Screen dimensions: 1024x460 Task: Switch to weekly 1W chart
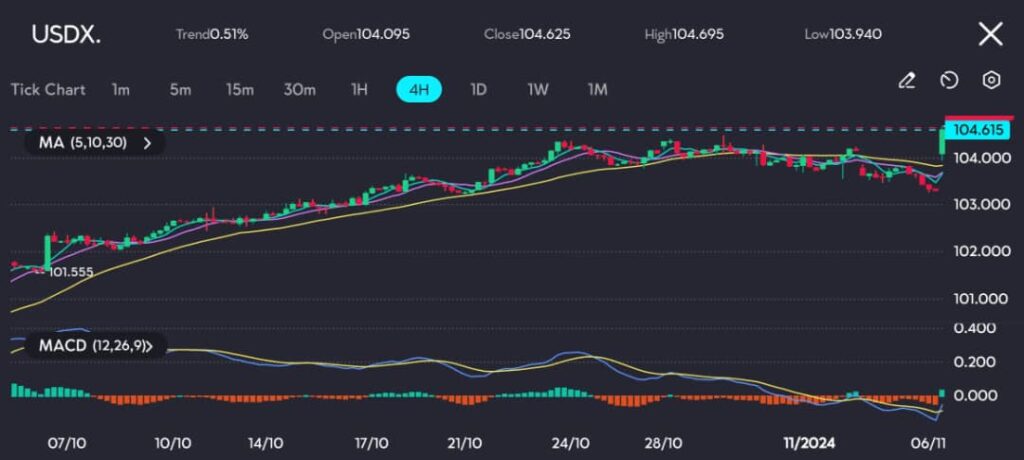[x=538, y=89]
